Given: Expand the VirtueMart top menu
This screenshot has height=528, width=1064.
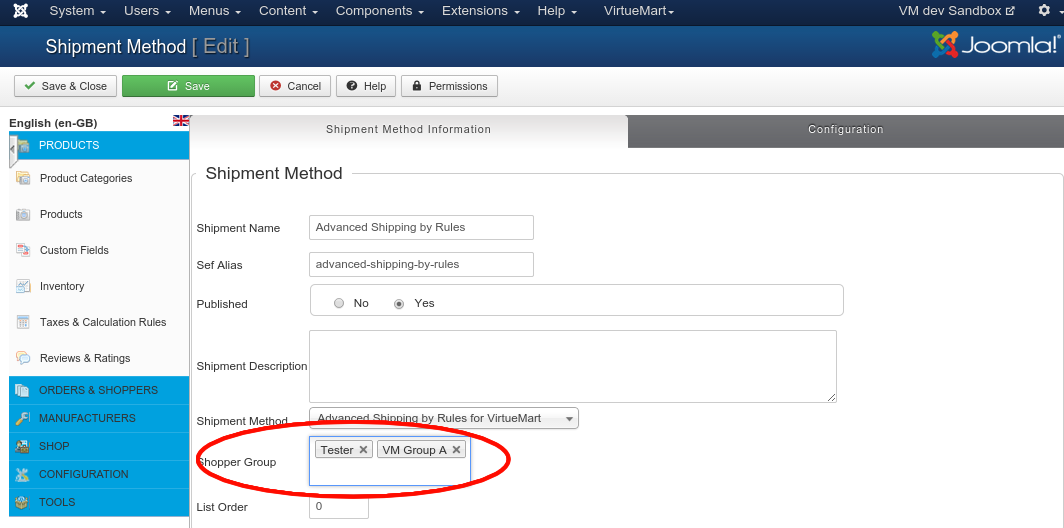Looking at the screenshot, I should tap(639, 11).
